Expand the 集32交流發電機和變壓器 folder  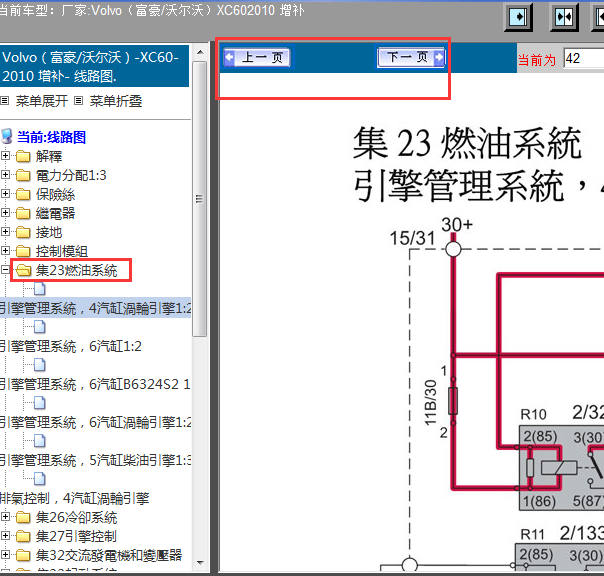coord(5,554)
